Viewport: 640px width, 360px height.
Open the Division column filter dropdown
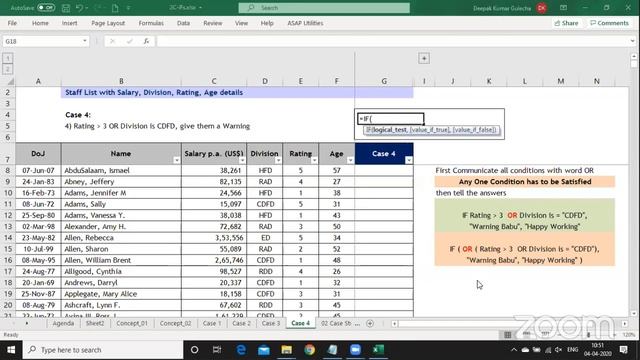tap(278, 160)
